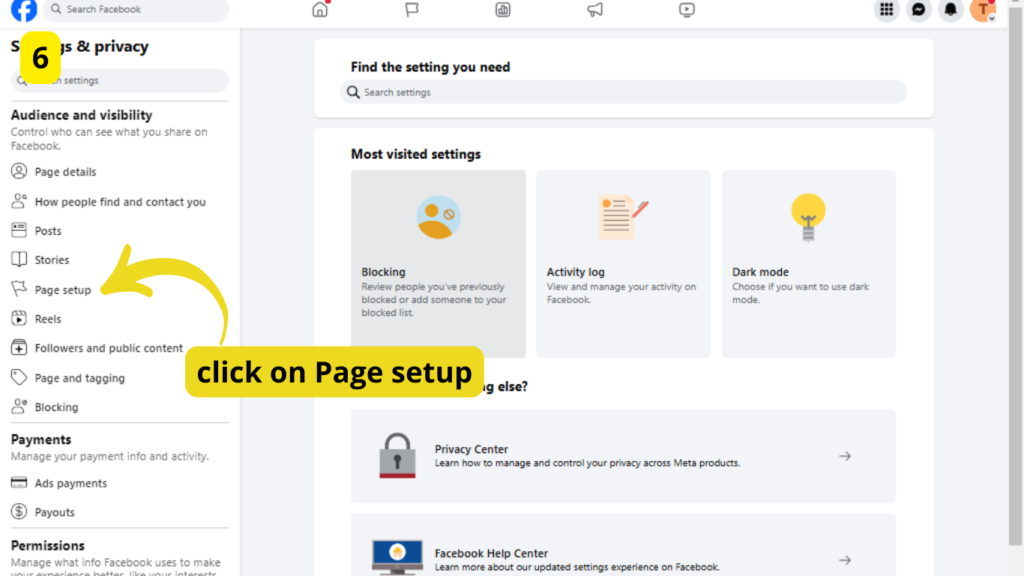The height and width of the screenshot is (576, 1024).
Task: Open the Video icon in top navigation
Action: (x=686, y=10)
